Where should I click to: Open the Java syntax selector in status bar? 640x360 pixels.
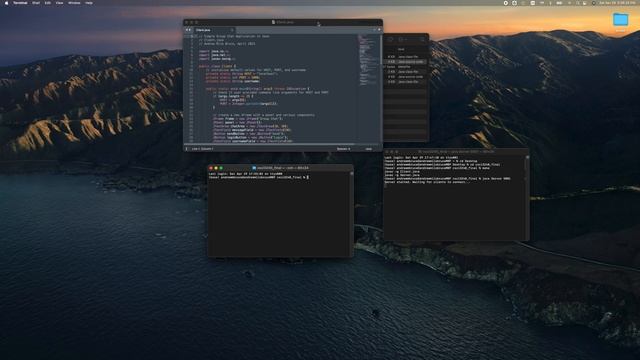point(369,149)
